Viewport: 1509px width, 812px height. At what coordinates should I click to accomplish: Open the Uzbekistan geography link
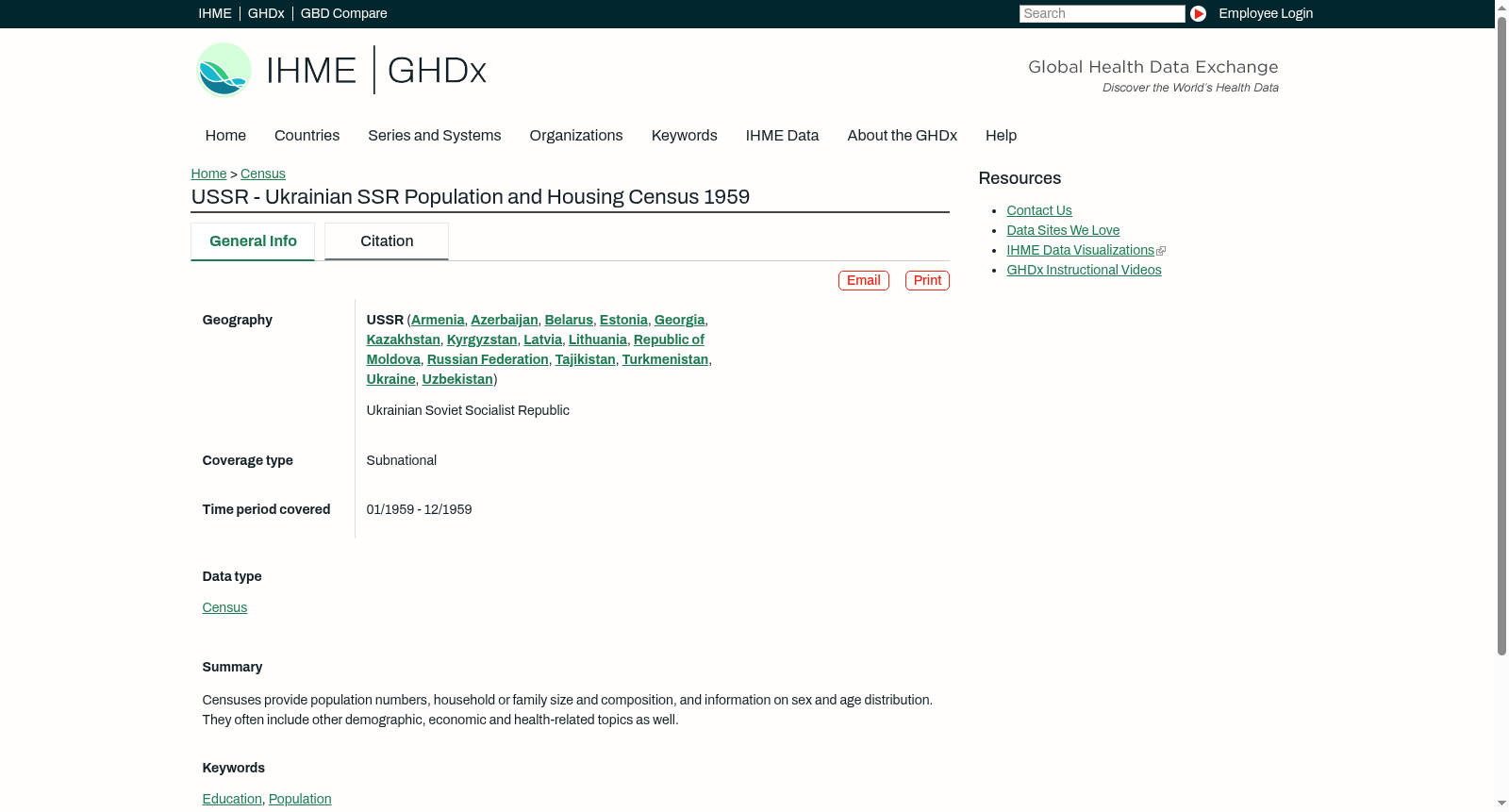click(x=457, y=379)
